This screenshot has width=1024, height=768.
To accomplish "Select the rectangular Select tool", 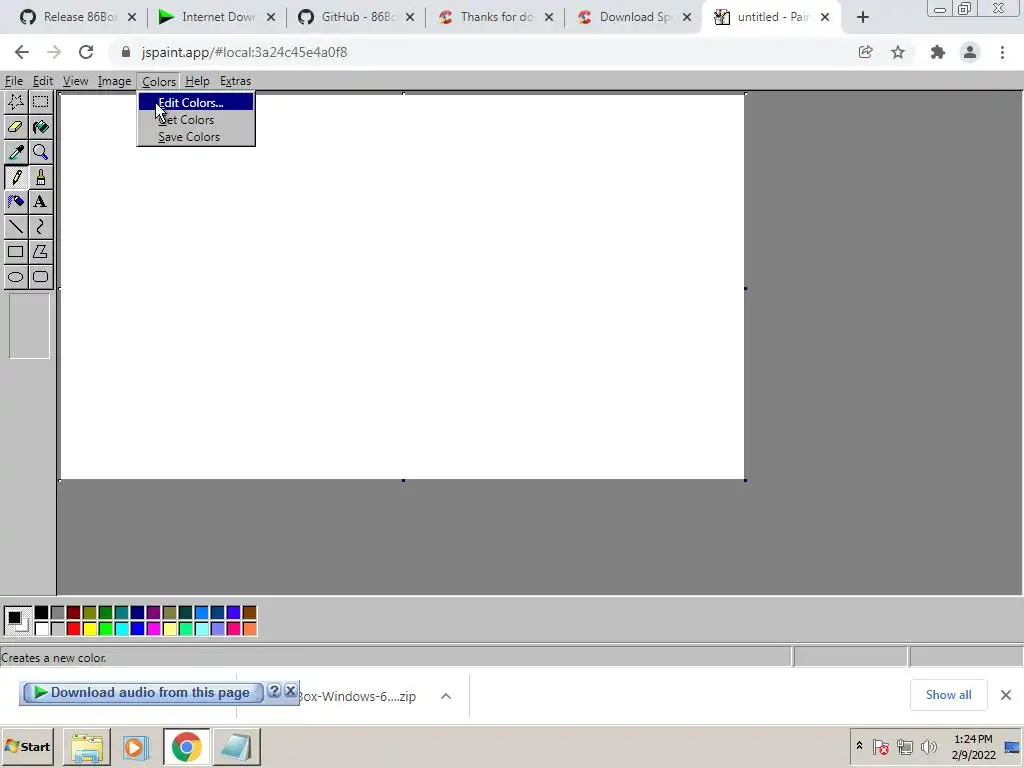I will (x=40, y=102).
